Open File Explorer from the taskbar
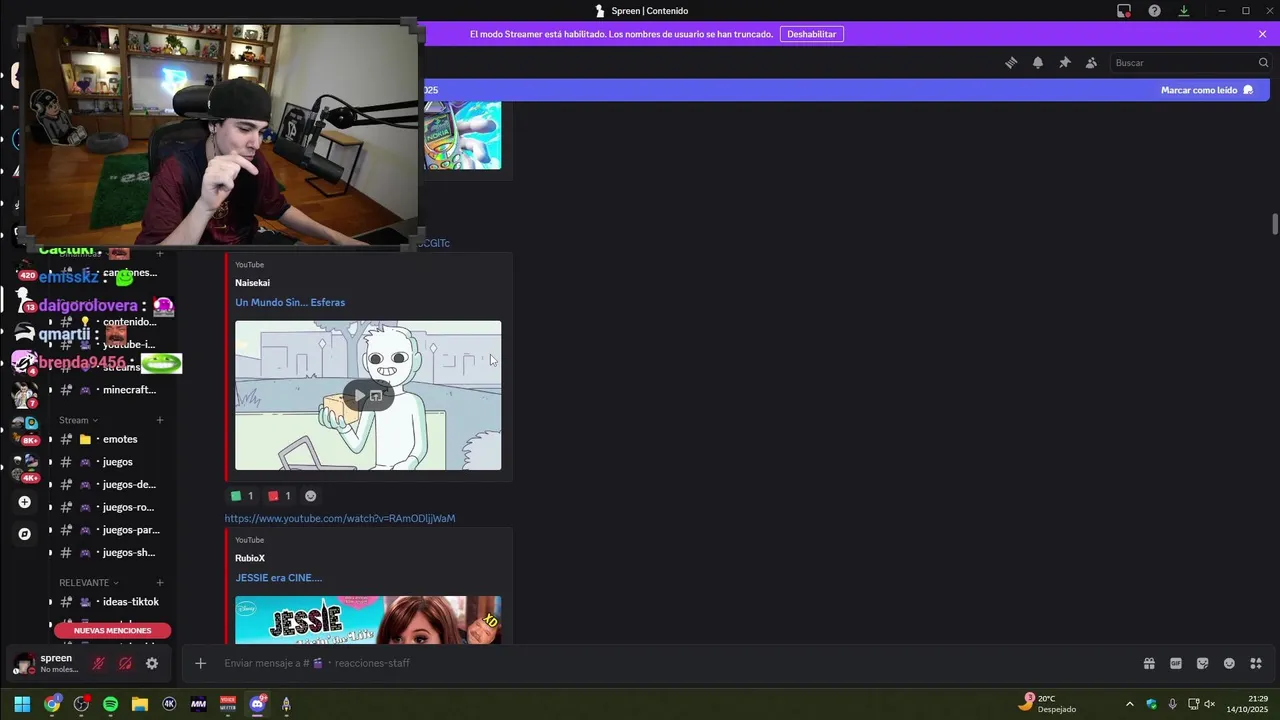This screenshot has width=1280, height=720. [x=140, y=704]
